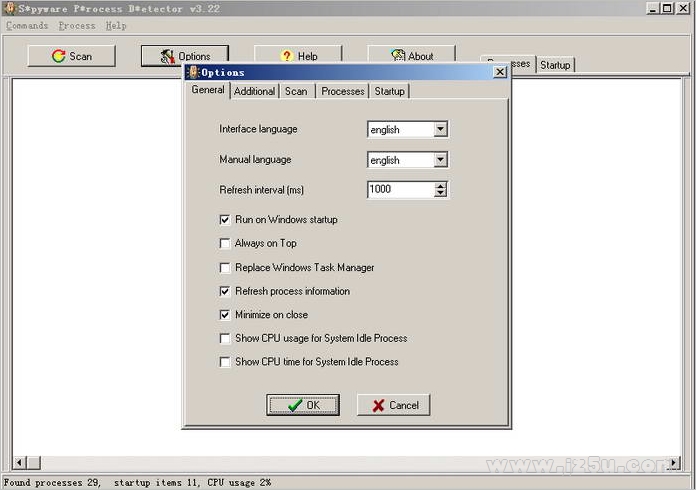Click the main window title bar app icon
696x490 pixels.
tap(10, 8)
